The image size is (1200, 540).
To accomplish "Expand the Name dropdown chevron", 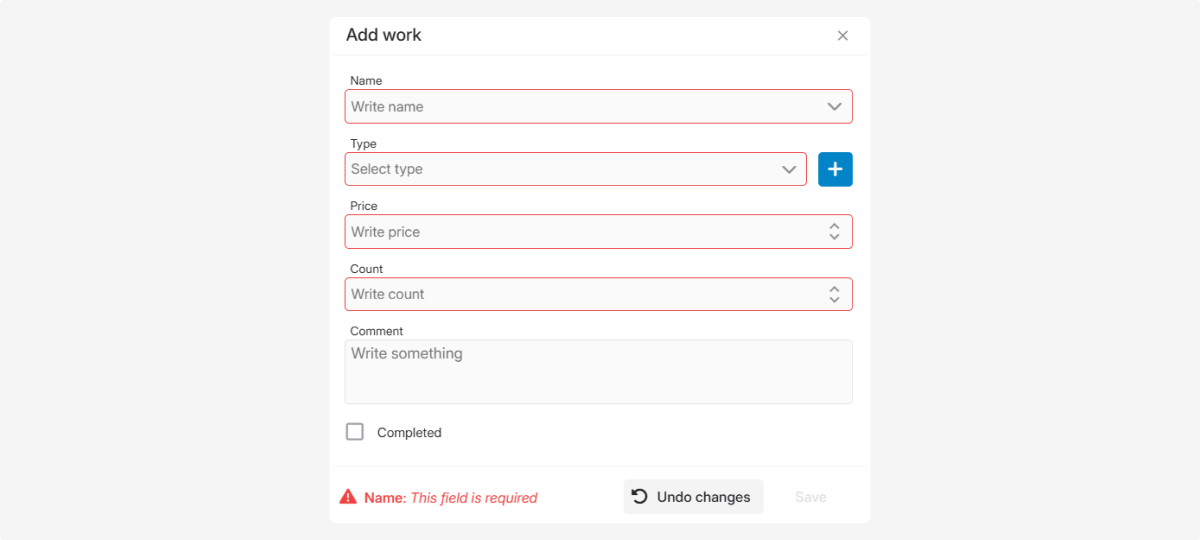I will pyautogui.click(x=834, y=107).
